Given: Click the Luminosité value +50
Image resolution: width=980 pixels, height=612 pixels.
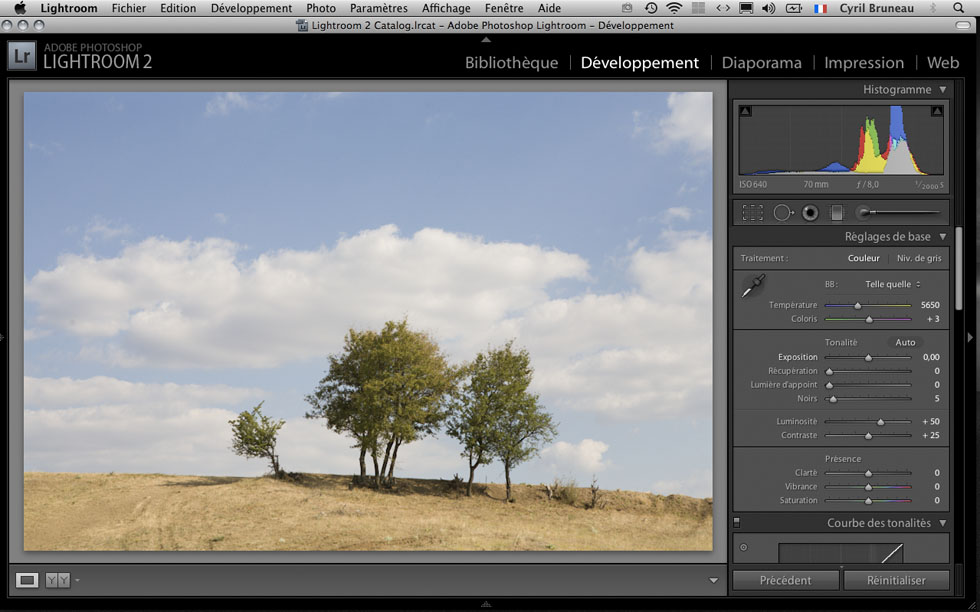Looking at the screenshot, I should tap(931, 421).
